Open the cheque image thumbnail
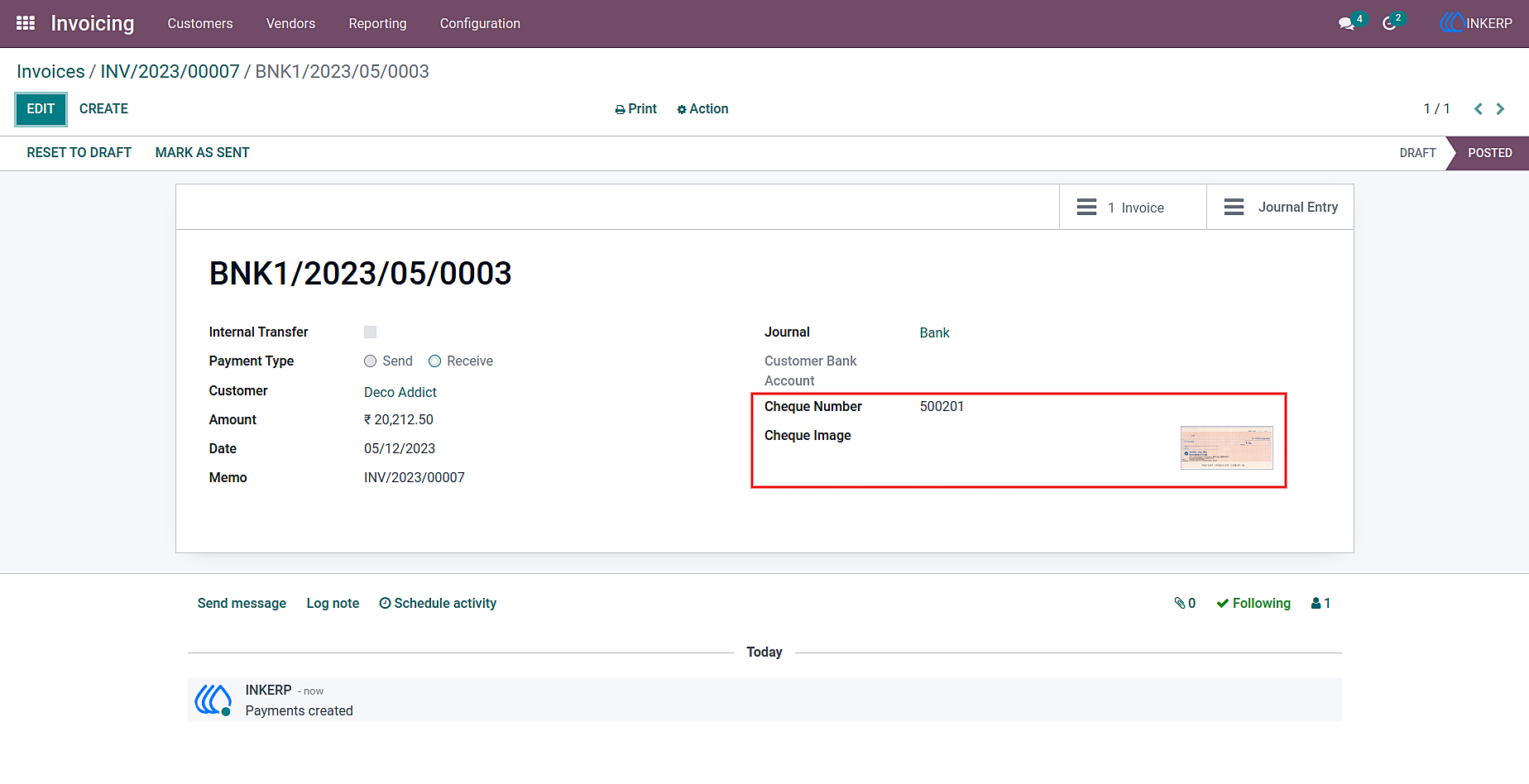 coord(1226,448)
